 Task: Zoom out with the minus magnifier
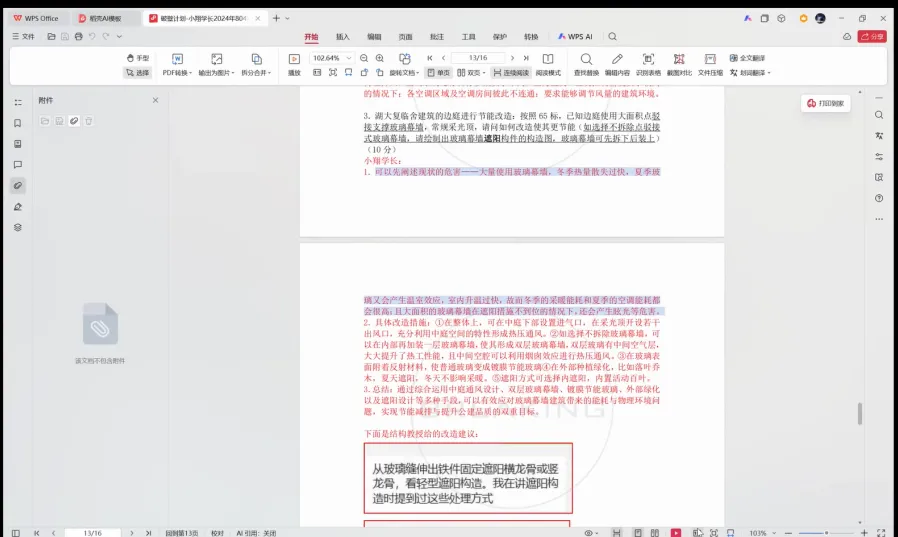(x=364, y=58)
